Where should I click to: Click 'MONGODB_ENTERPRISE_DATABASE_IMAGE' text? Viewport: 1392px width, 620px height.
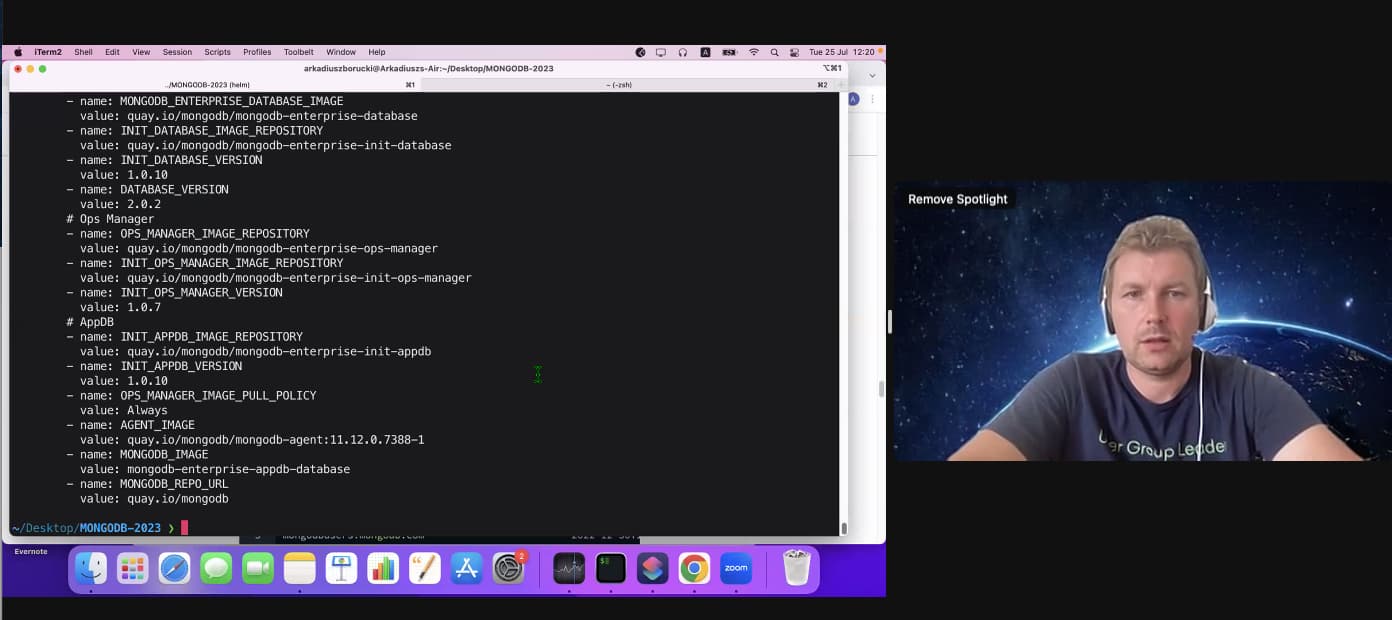coord(231,101)
